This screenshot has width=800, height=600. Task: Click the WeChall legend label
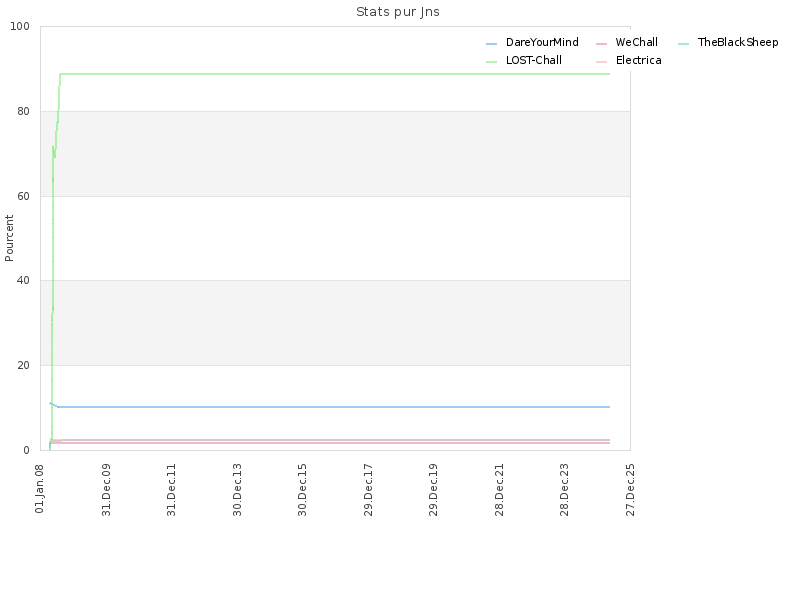click(636, 42)
